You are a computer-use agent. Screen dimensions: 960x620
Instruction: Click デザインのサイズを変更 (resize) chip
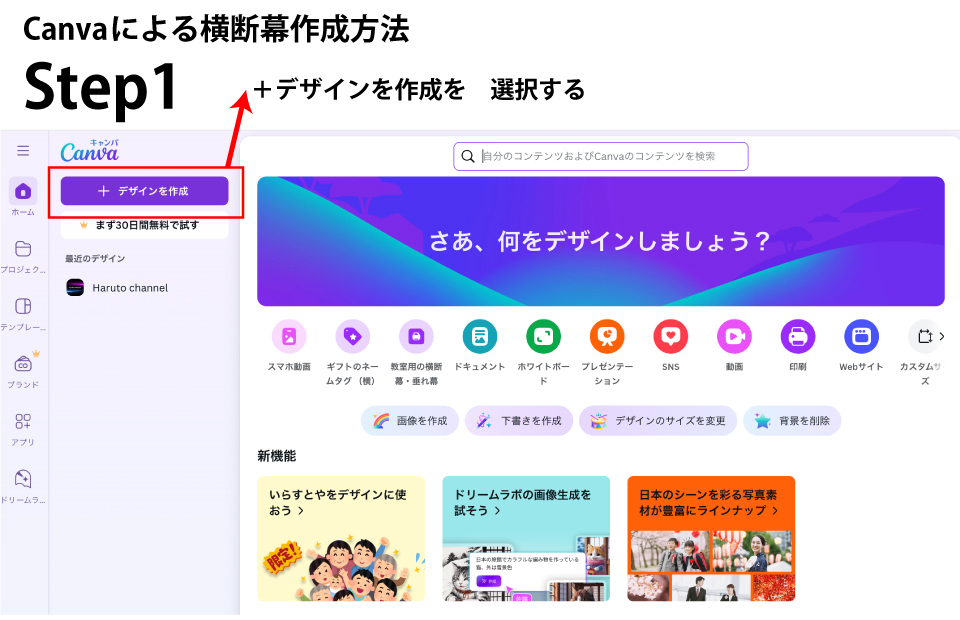[658, 420]
